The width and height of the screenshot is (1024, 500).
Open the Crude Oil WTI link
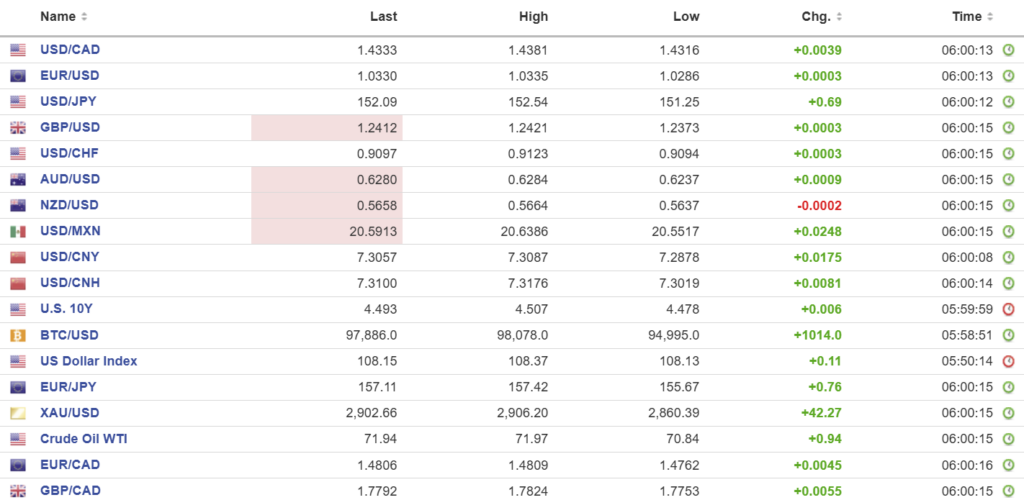coord(83,439)
